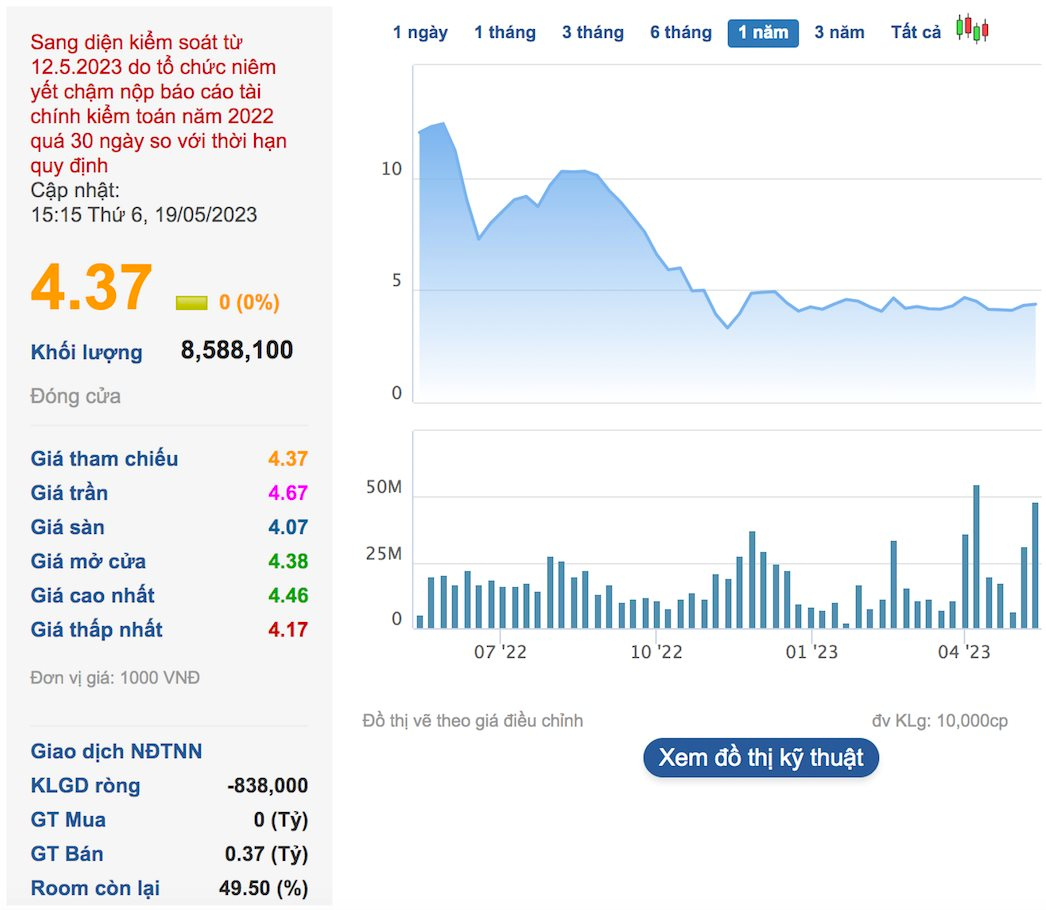Click the "Giá sàn" value 4.07

click(x=288, y=527)
